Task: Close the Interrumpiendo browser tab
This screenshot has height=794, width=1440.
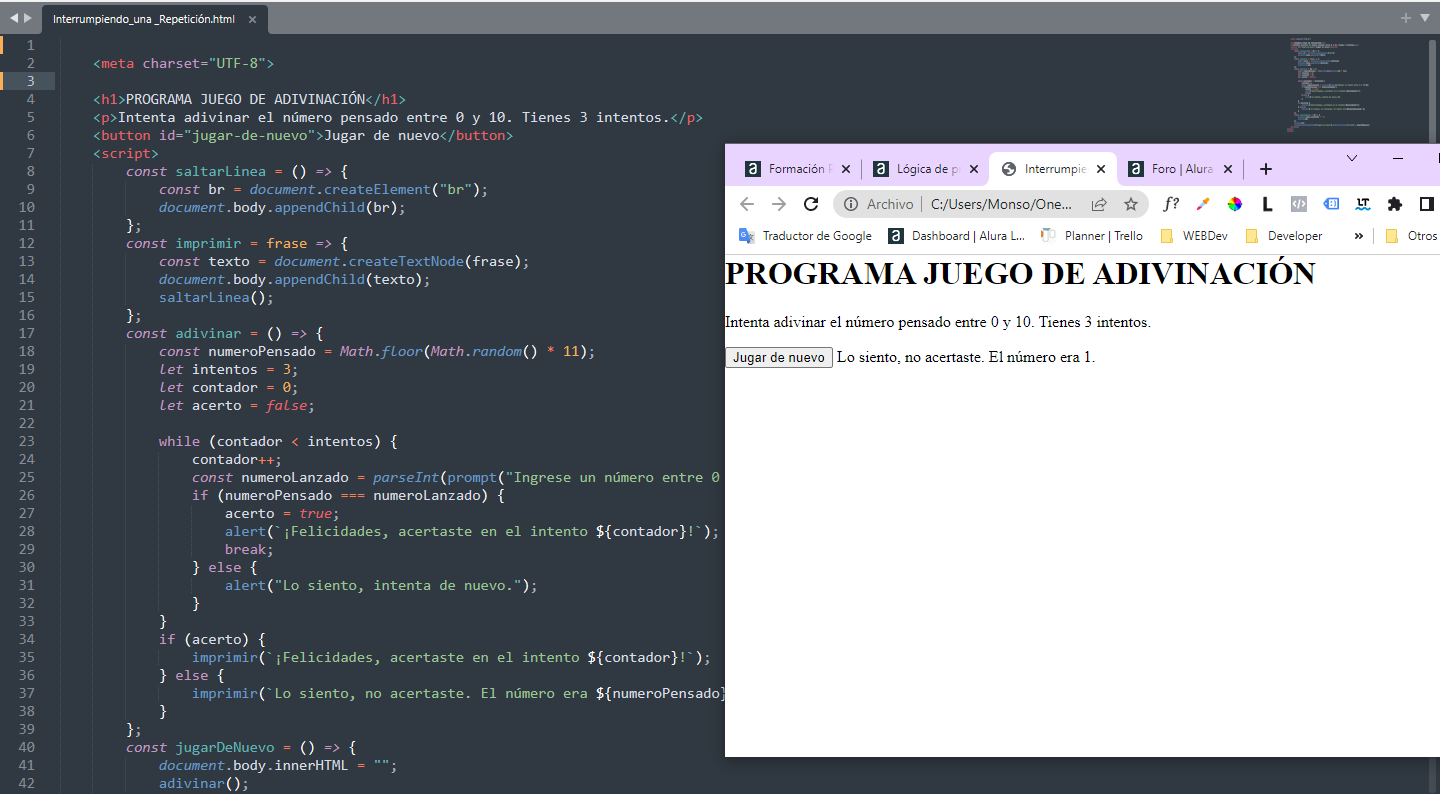Action: 1101,169
